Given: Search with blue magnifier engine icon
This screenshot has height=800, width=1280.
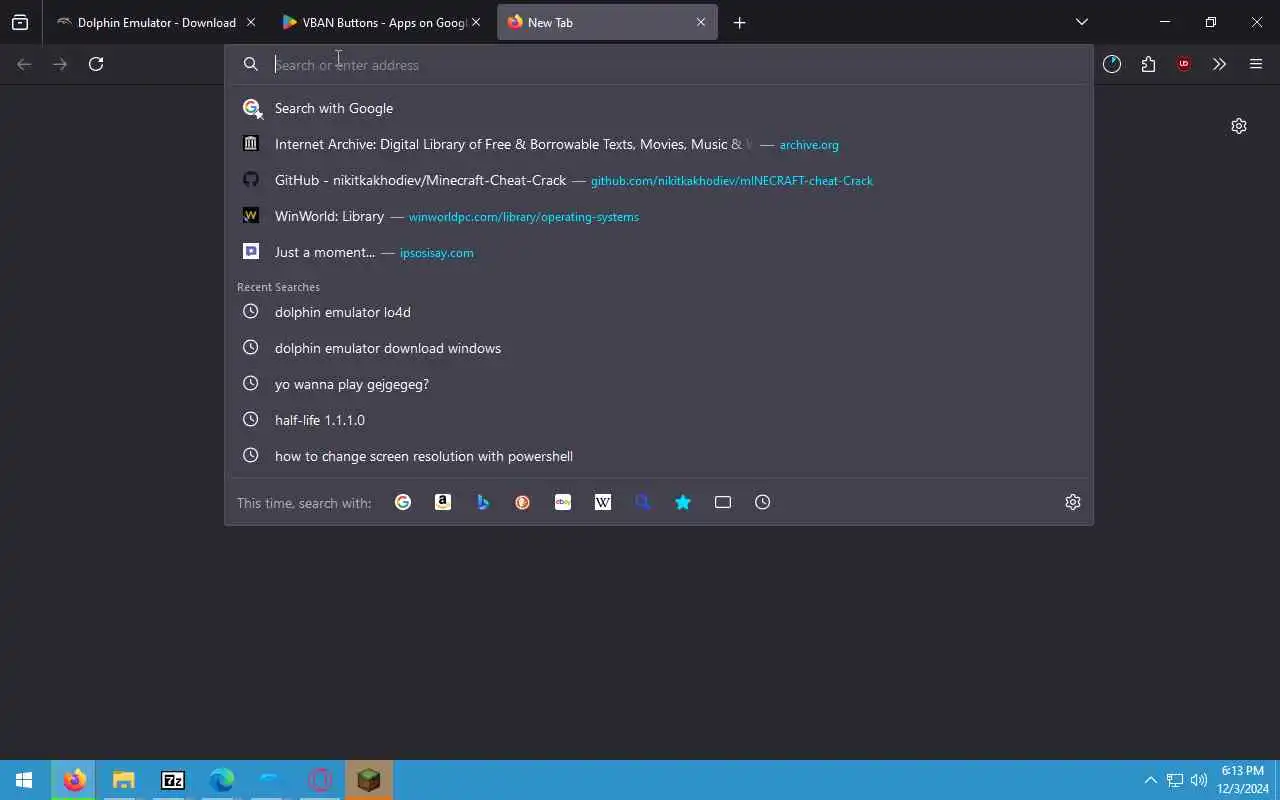Looking at the screenshot, I should [x=643, y=502].
